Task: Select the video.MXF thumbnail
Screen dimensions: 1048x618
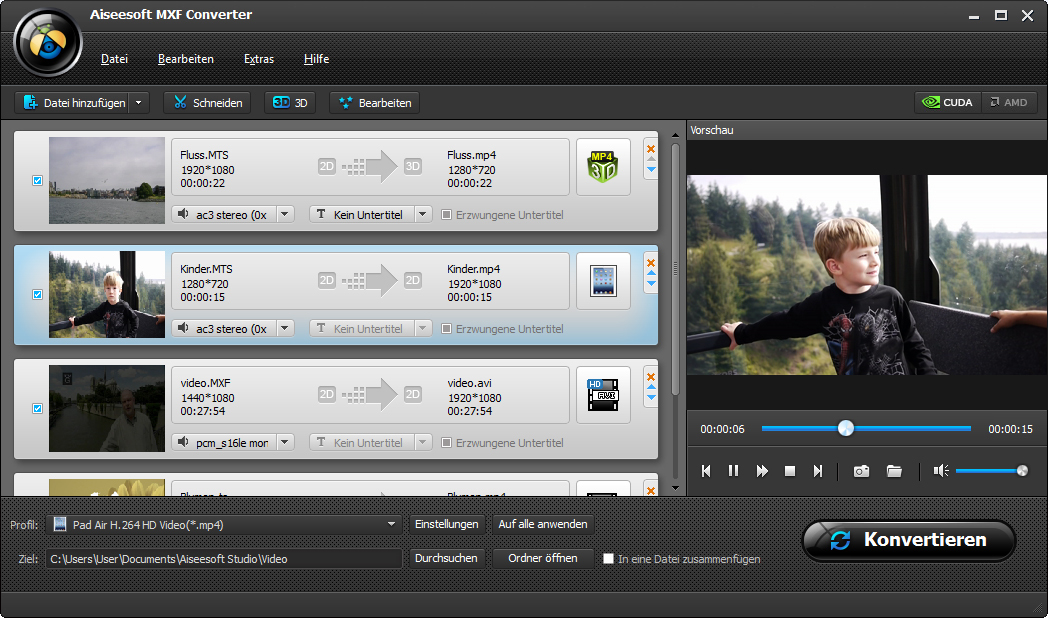Action: 107,408
